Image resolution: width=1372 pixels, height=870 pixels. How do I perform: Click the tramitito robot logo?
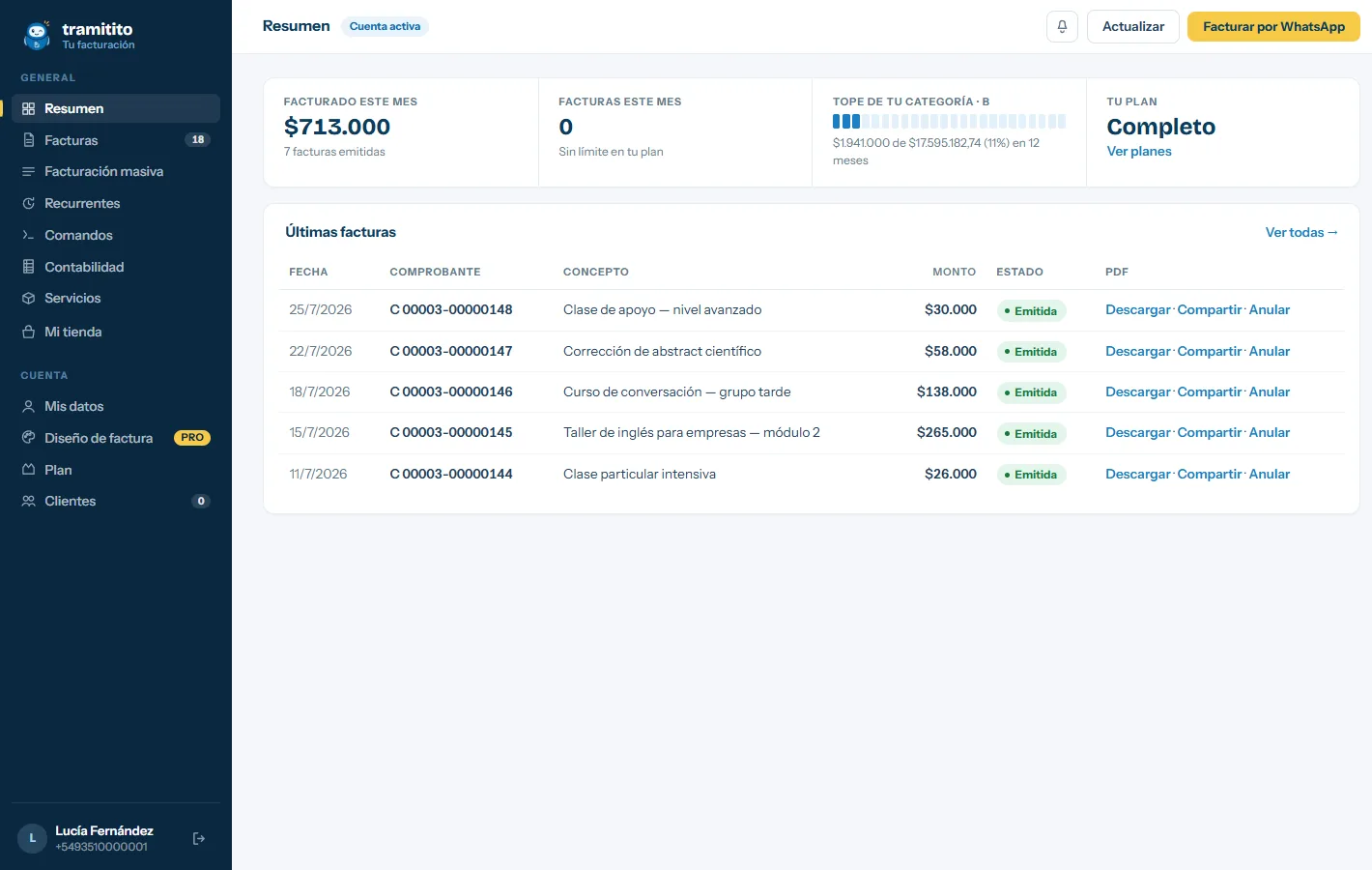37,36
